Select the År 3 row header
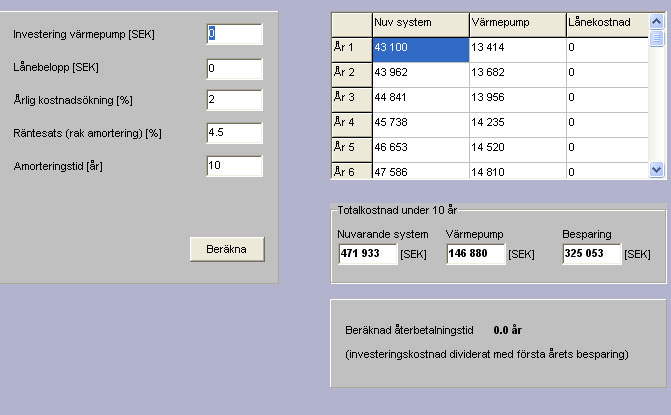Viewport: 671px width, 415px height. [x=349, y=98]
